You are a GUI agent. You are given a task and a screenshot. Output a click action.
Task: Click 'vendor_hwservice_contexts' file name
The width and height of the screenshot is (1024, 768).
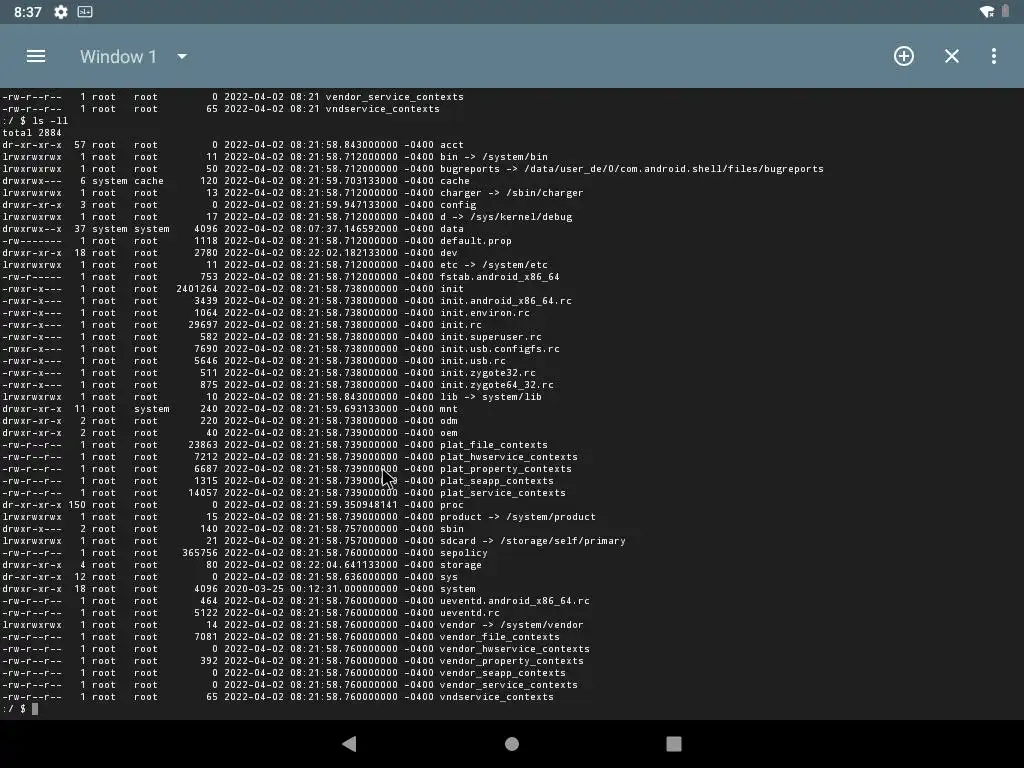[x=515, y=649]
